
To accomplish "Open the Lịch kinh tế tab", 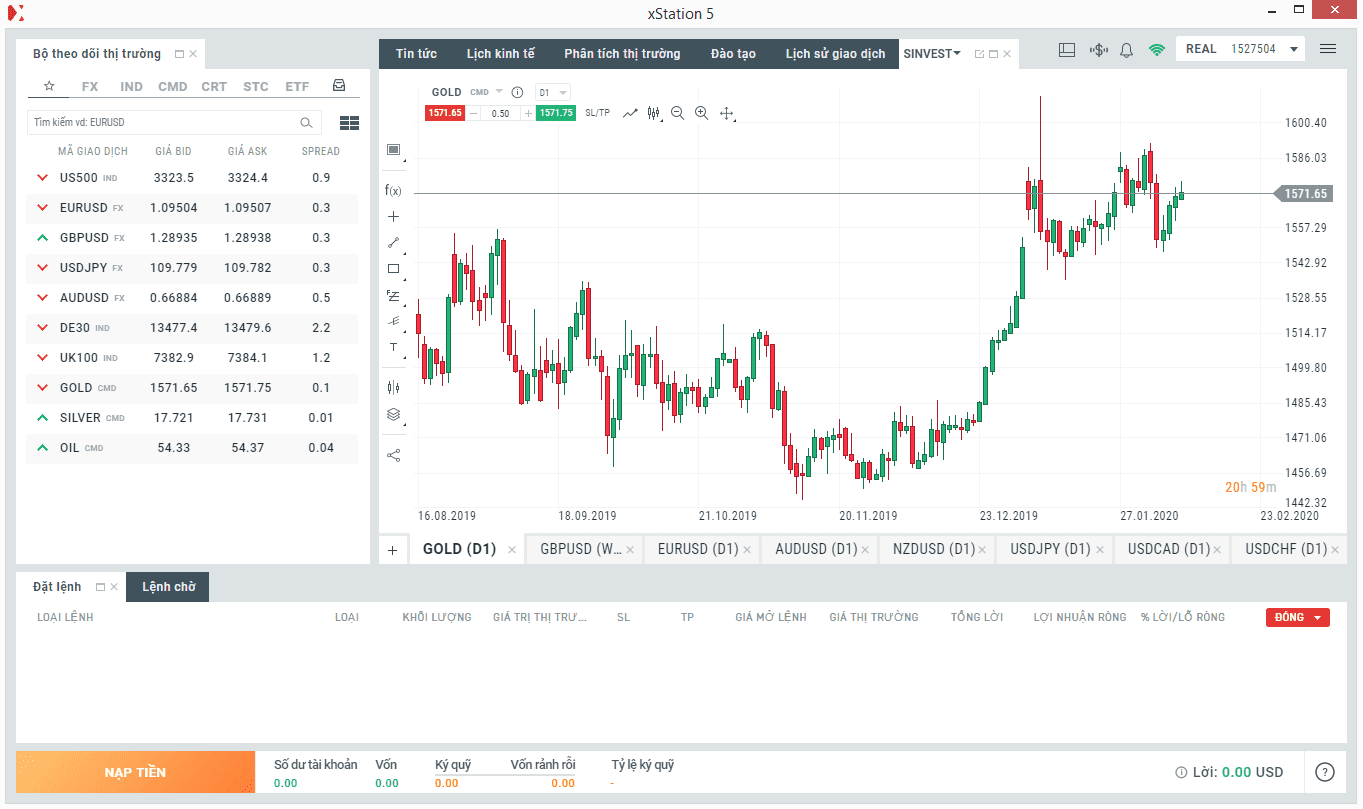I will tap(500, 54).
